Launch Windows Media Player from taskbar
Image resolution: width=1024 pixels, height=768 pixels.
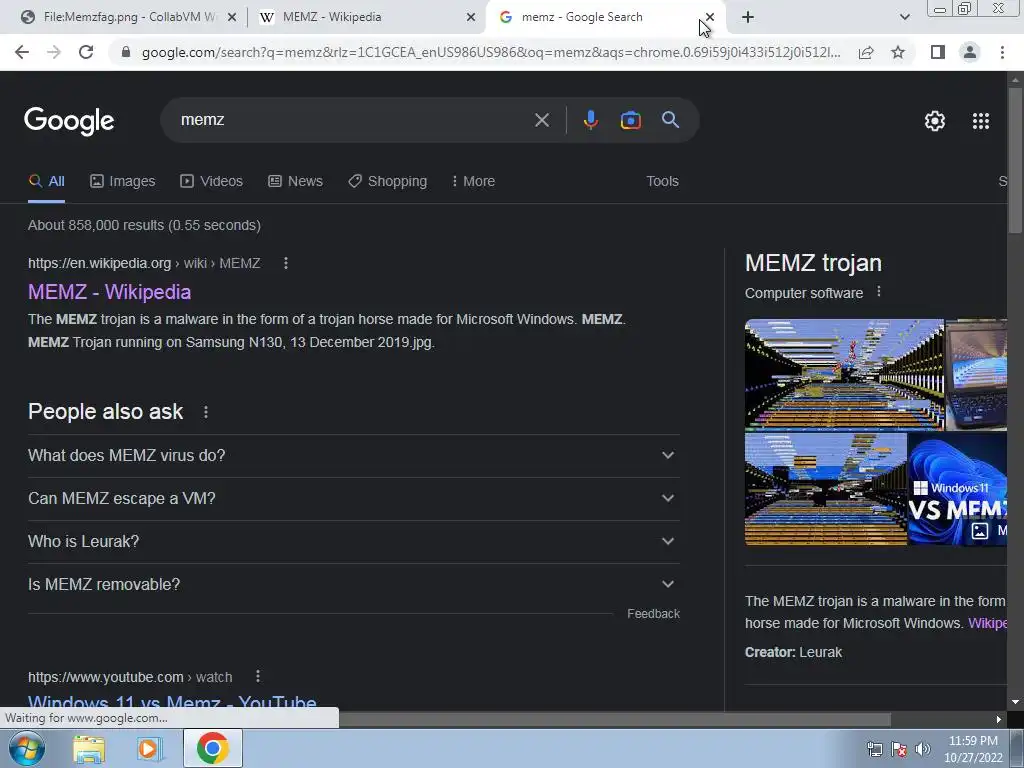(x=149, y=748)
